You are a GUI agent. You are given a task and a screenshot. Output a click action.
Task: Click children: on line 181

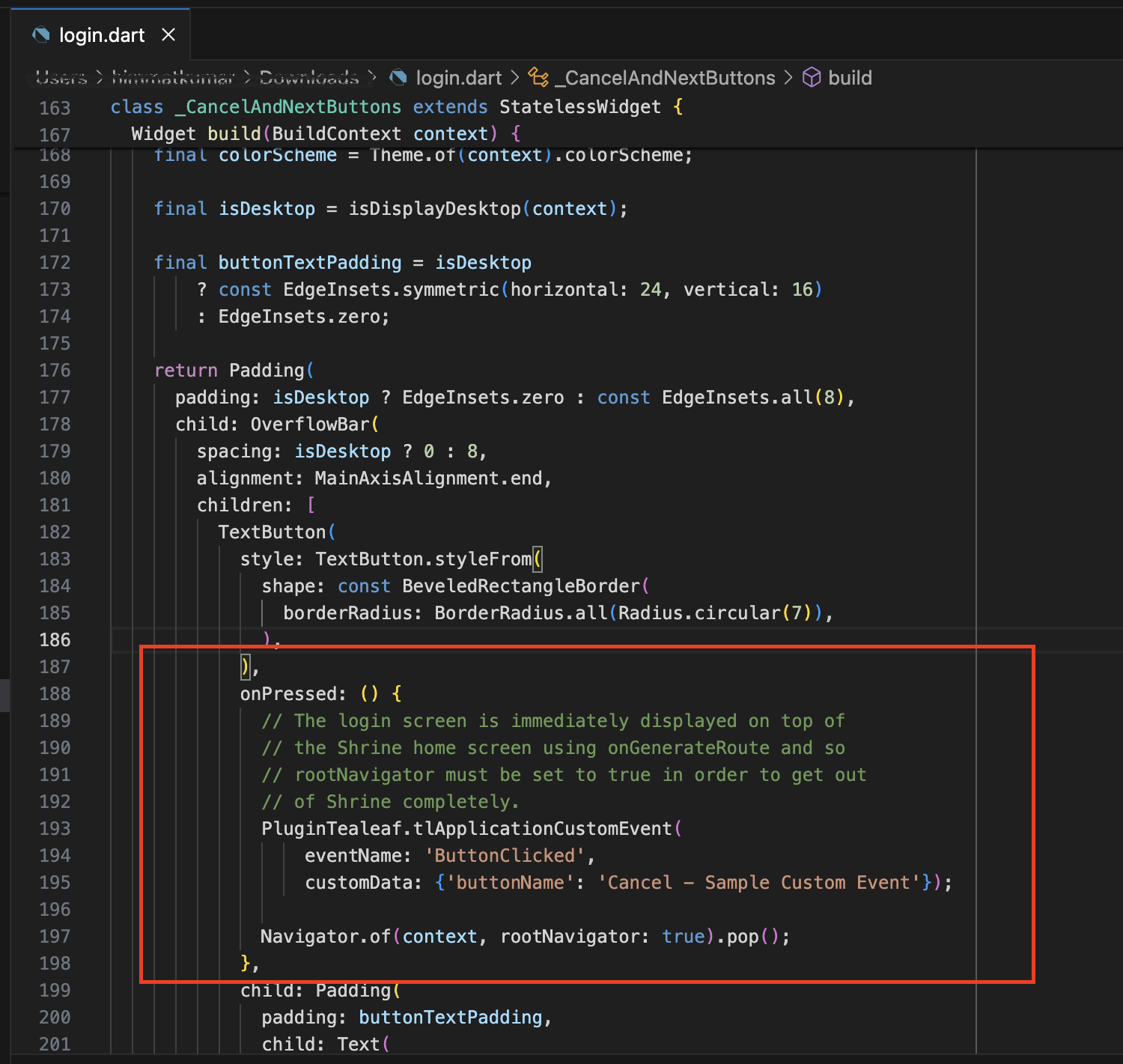click(x=244, y=505)
